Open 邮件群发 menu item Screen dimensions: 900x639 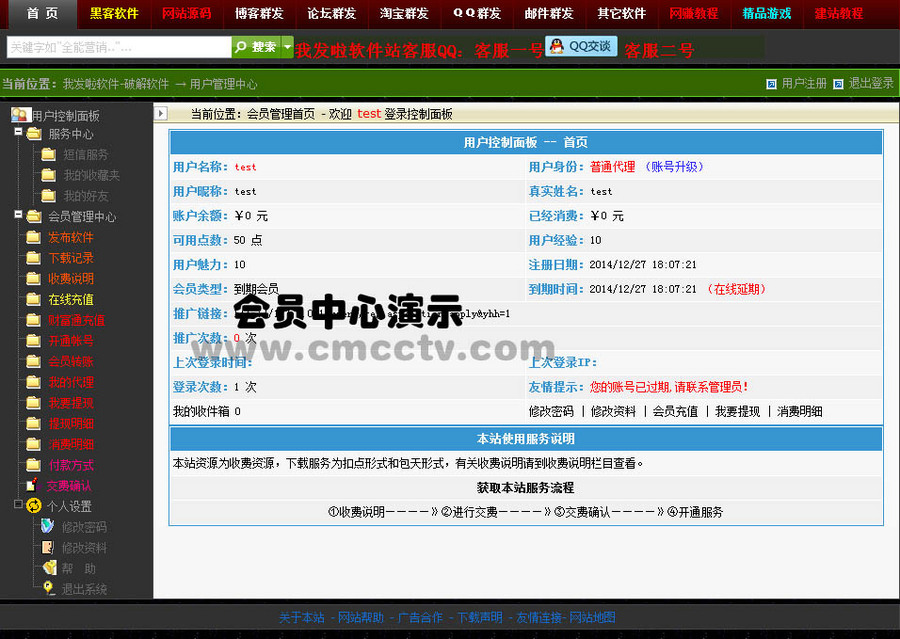point(549,13)
